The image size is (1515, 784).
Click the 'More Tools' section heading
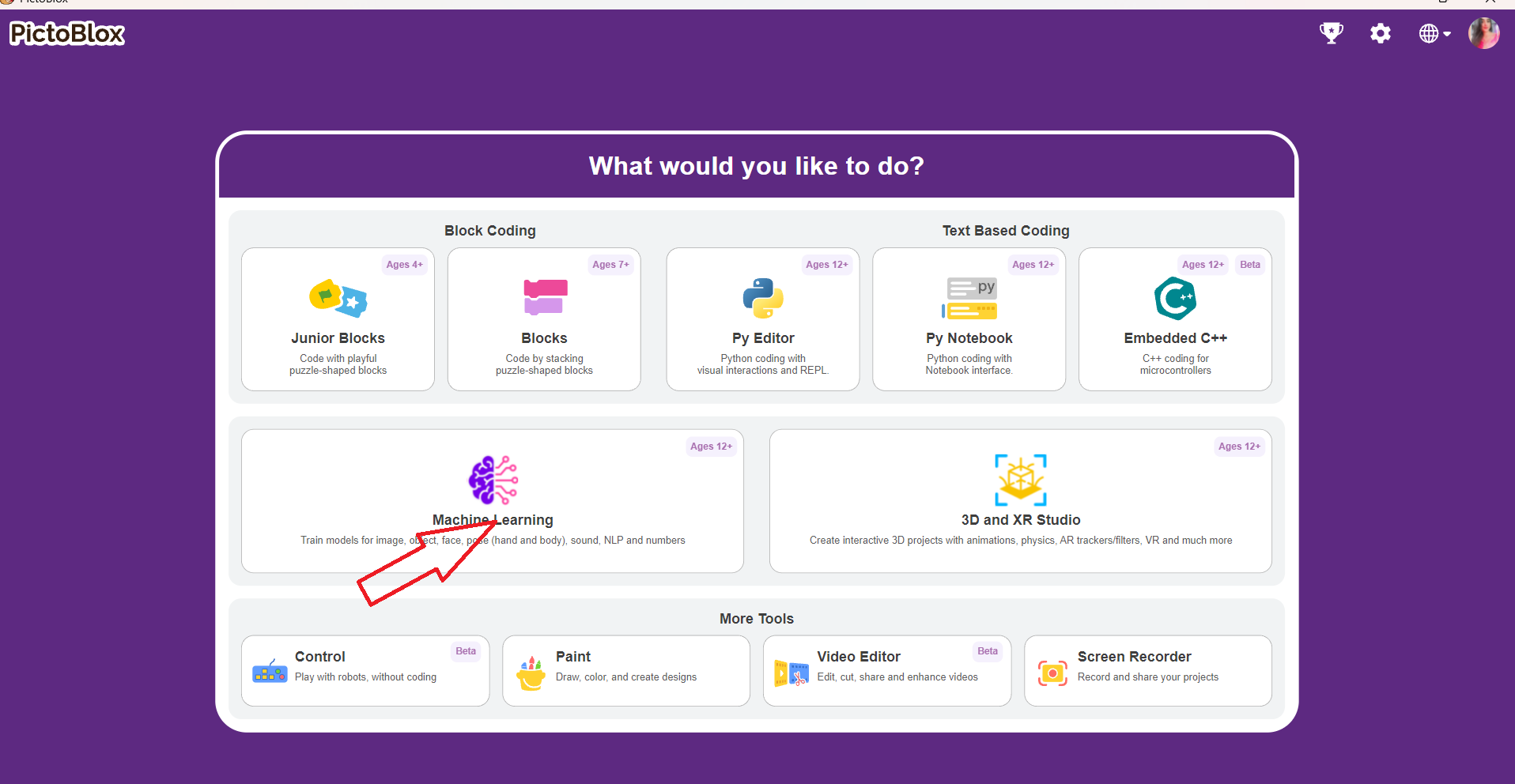coord(757,619)
